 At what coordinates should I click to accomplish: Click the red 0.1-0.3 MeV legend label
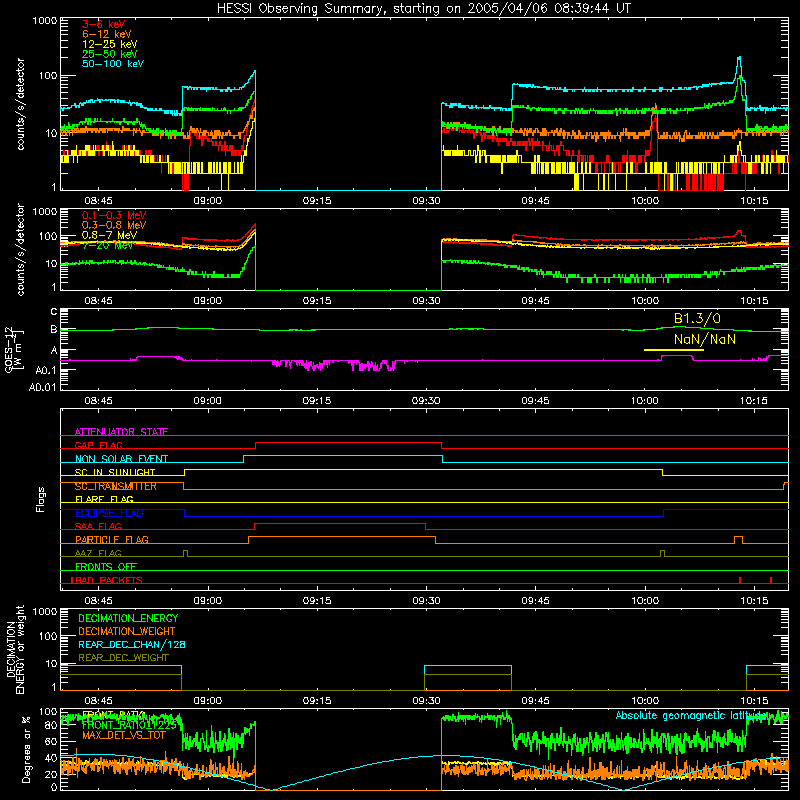[x=114, y=215]
